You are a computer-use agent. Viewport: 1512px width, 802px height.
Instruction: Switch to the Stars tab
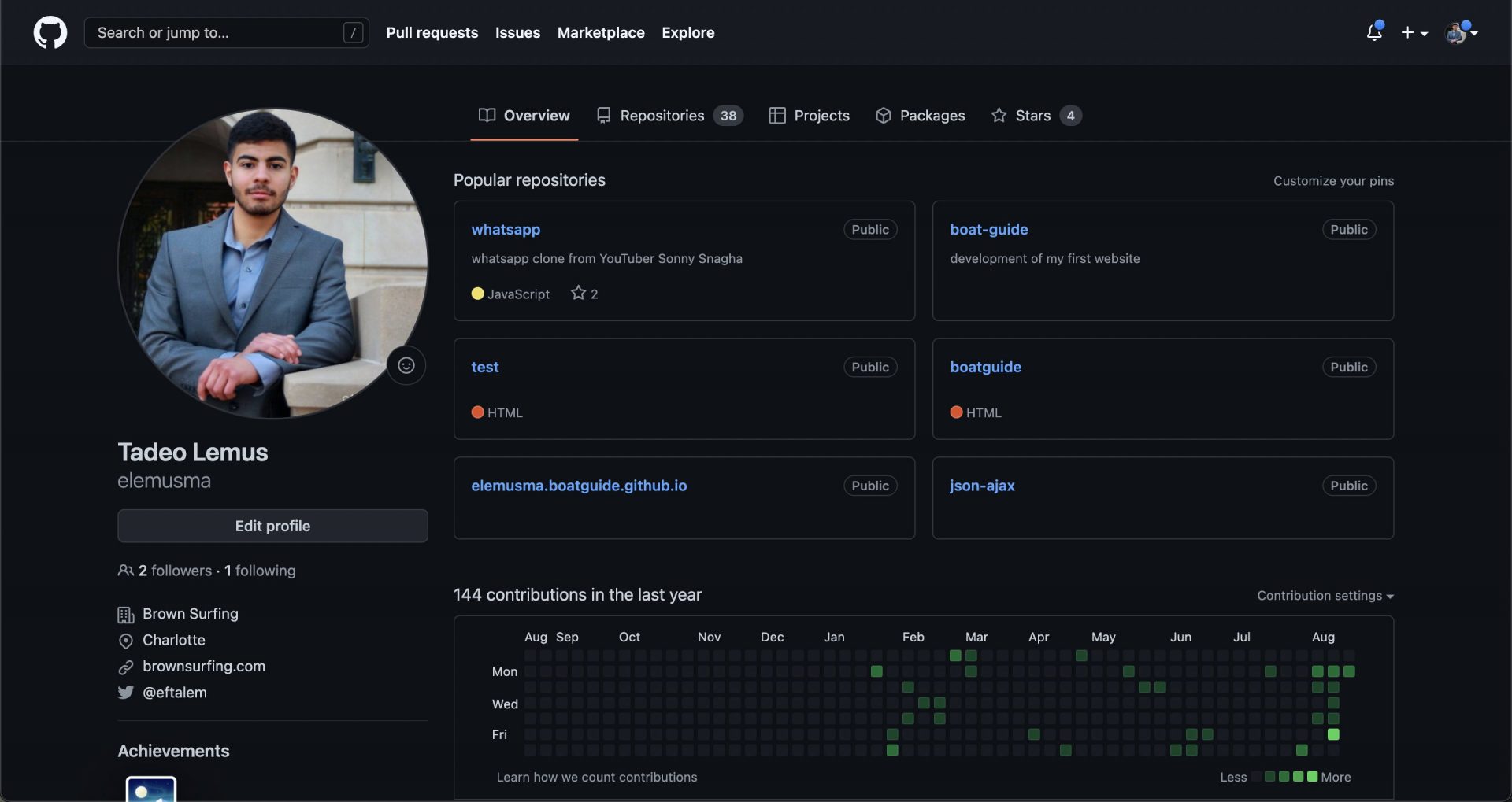1036,116
